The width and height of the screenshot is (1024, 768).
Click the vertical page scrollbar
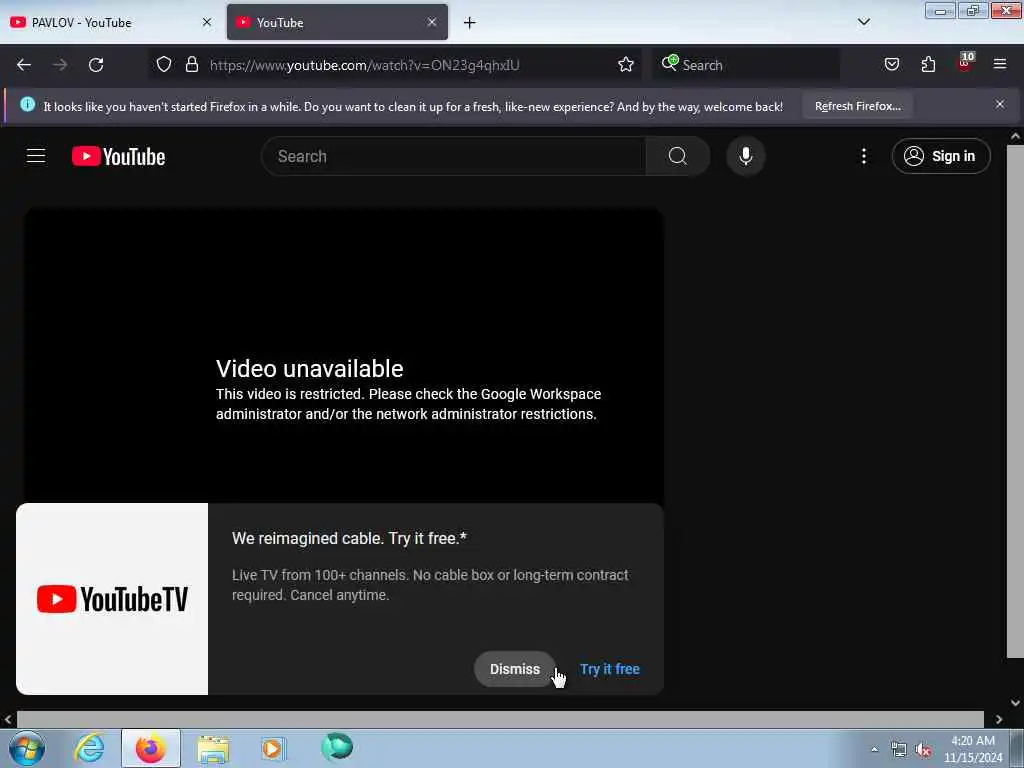[x=1015, y=401]
